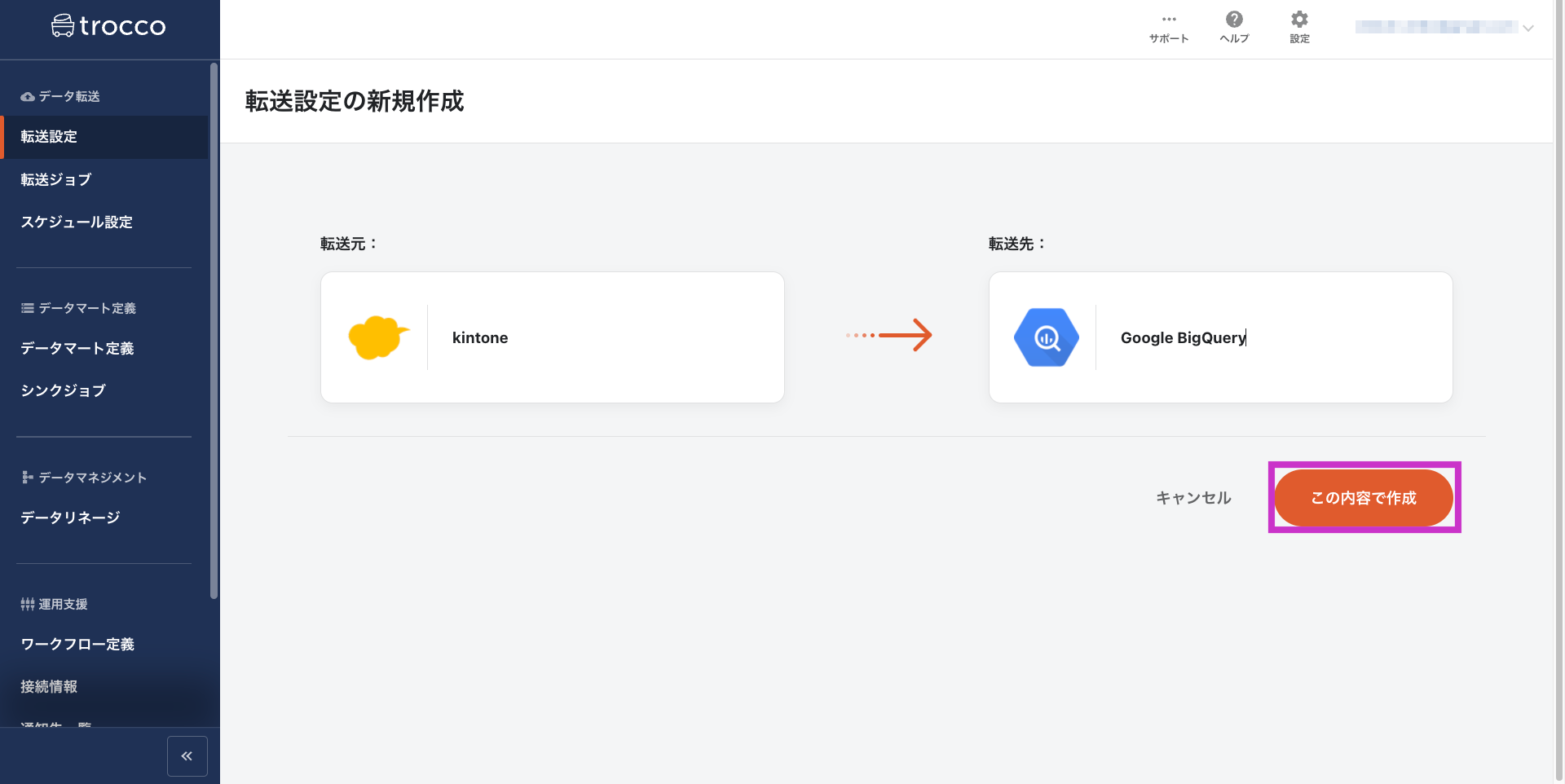Select 転送設定 in the sidebar
The width and height of the screenshot is (1565, 784).
104,137
